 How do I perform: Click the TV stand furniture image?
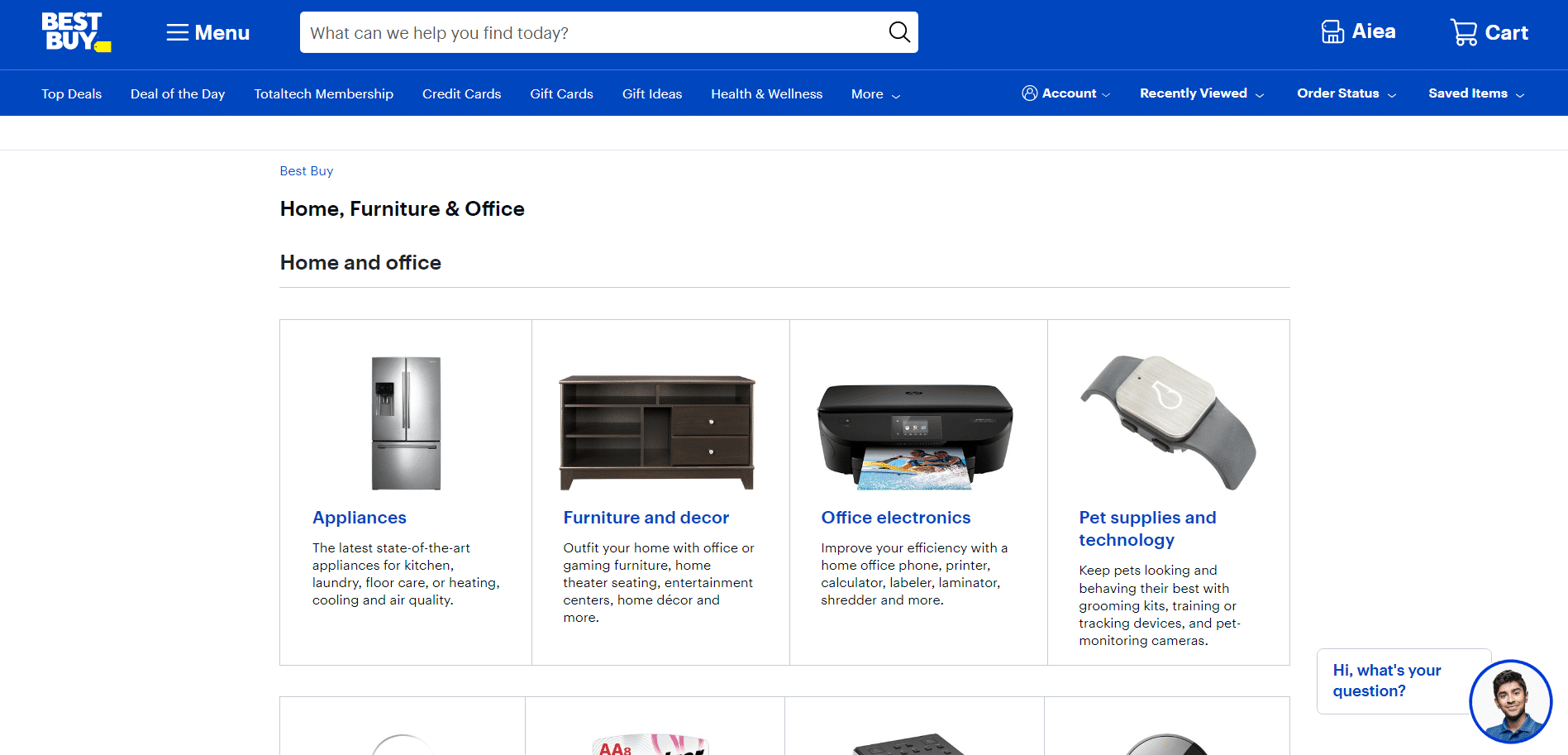pos(657,432)
